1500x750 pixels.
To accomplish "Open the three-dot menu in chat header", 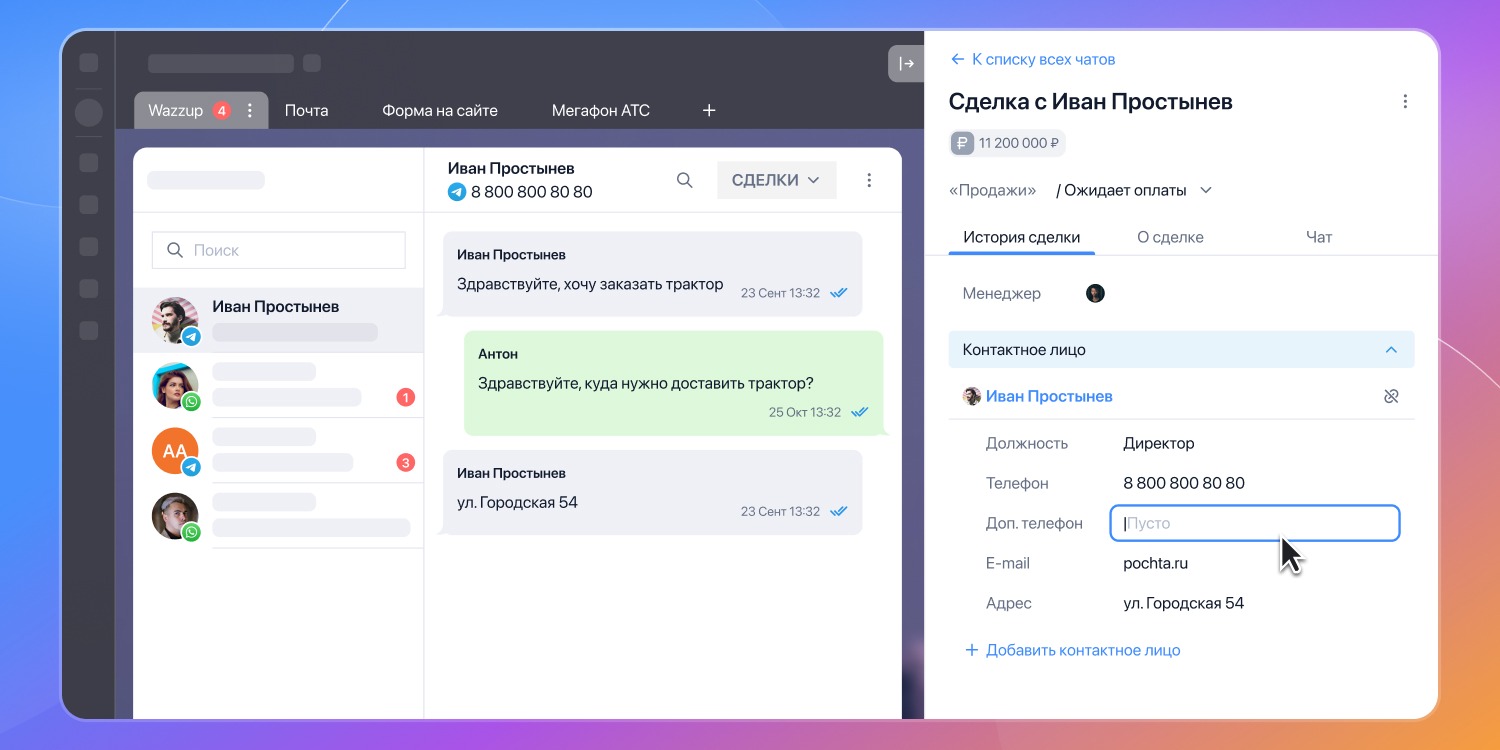I will 868,180.
